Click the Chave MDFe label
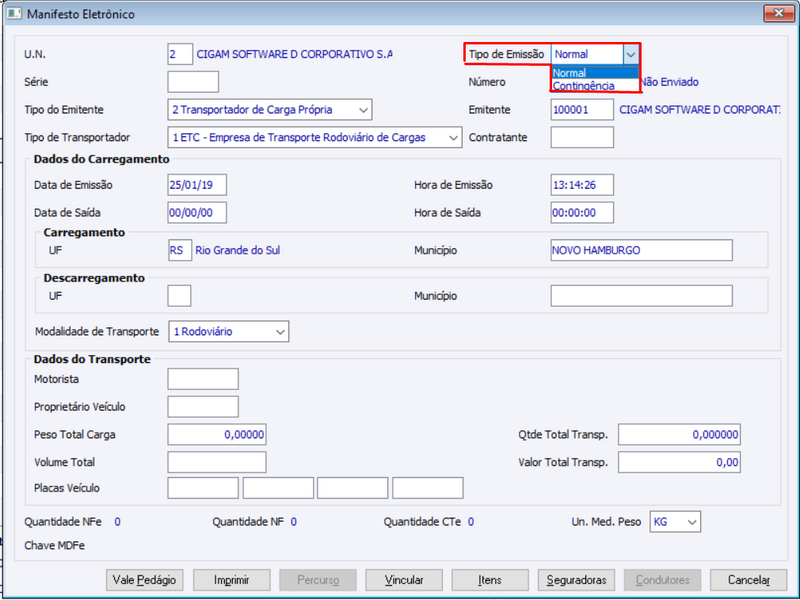This screenshot has width=800, height=600. 55,545
